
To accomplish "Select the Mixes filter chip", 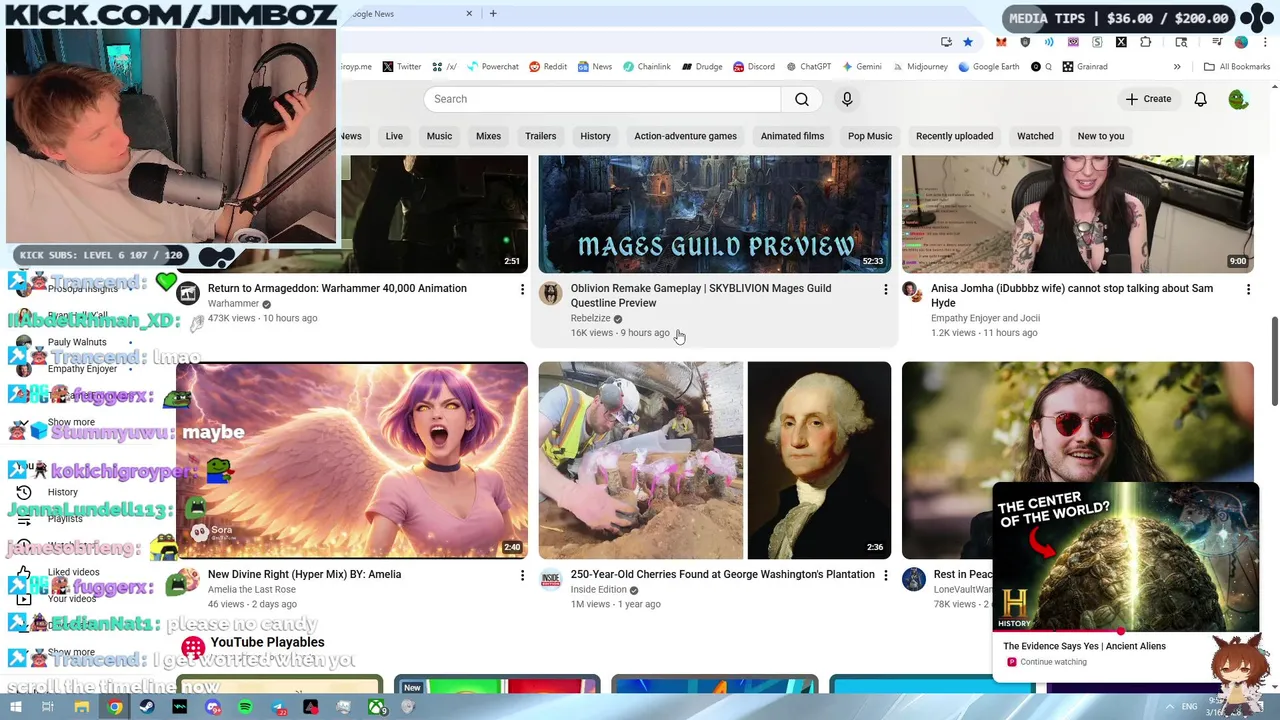I will pyautogui.click(x=488, y=136).
